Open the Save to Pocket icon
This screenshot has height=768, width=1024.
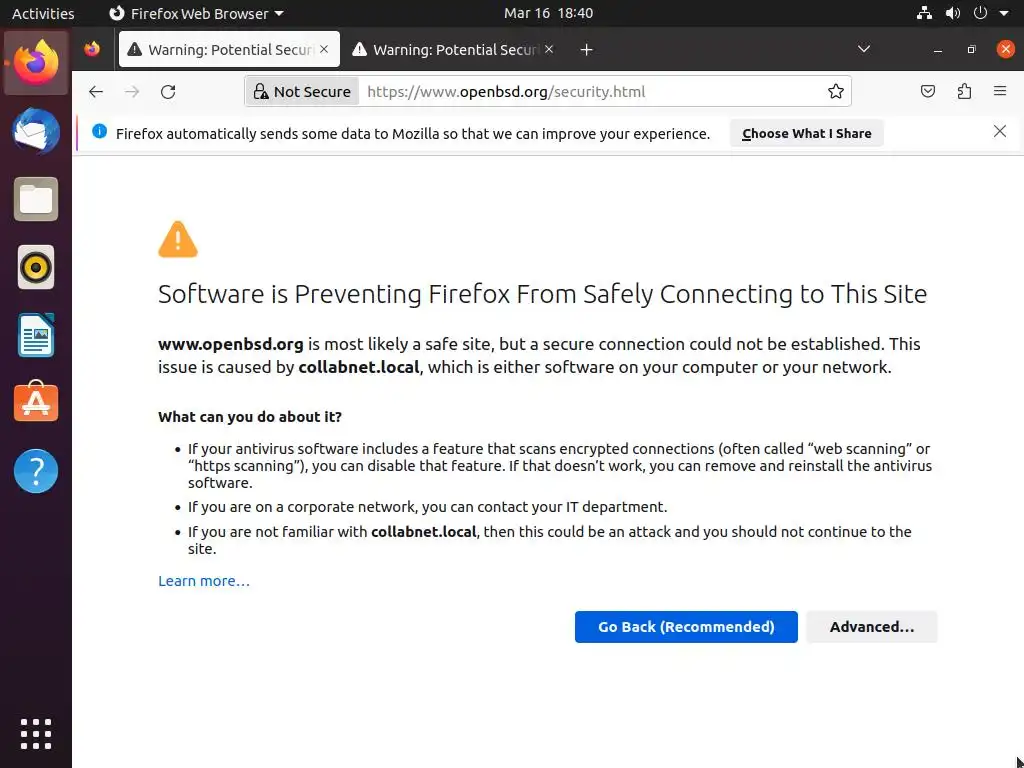tap(928, 92)
